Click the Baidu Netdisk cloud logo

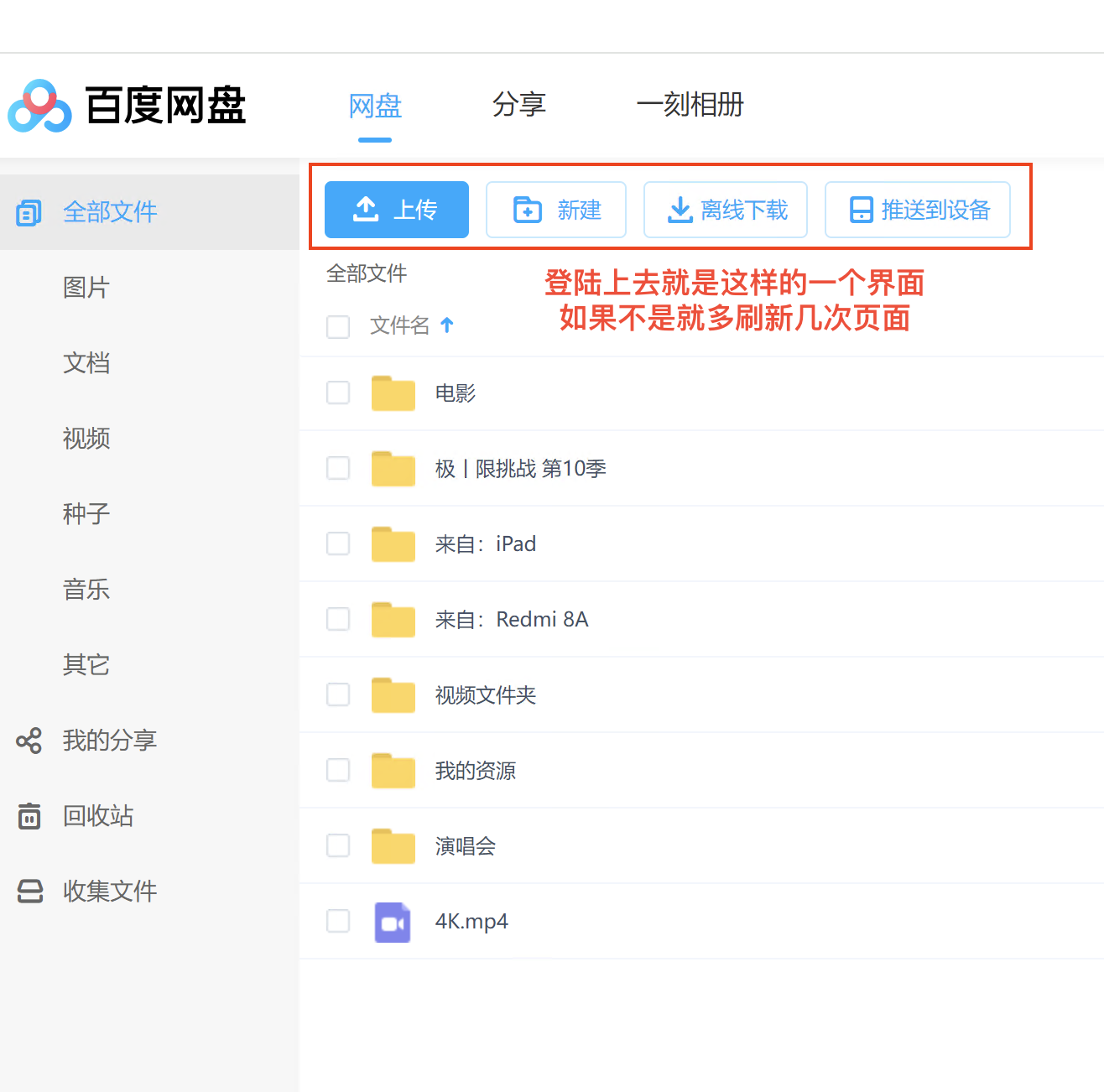pos(39,106)
